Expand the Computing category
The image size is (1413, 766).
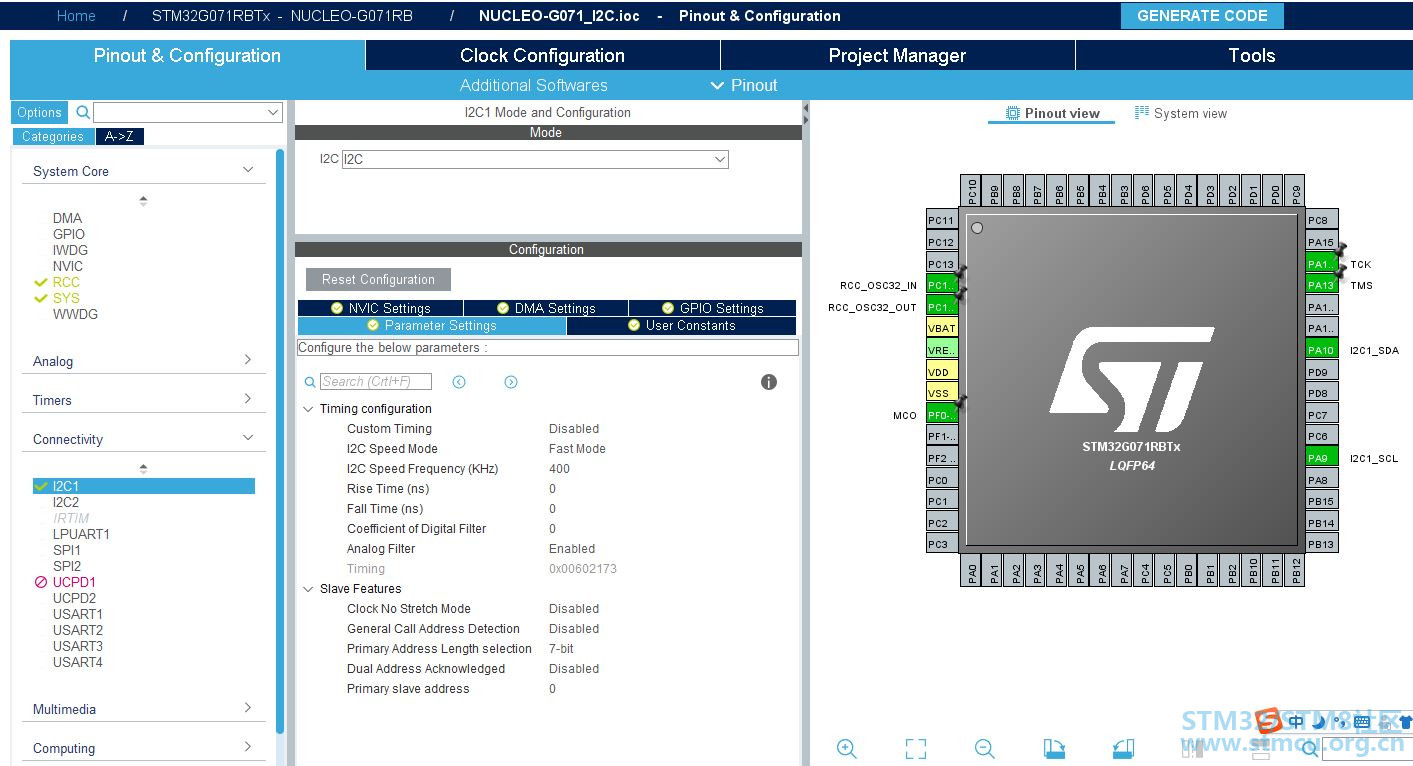point(248,747)
